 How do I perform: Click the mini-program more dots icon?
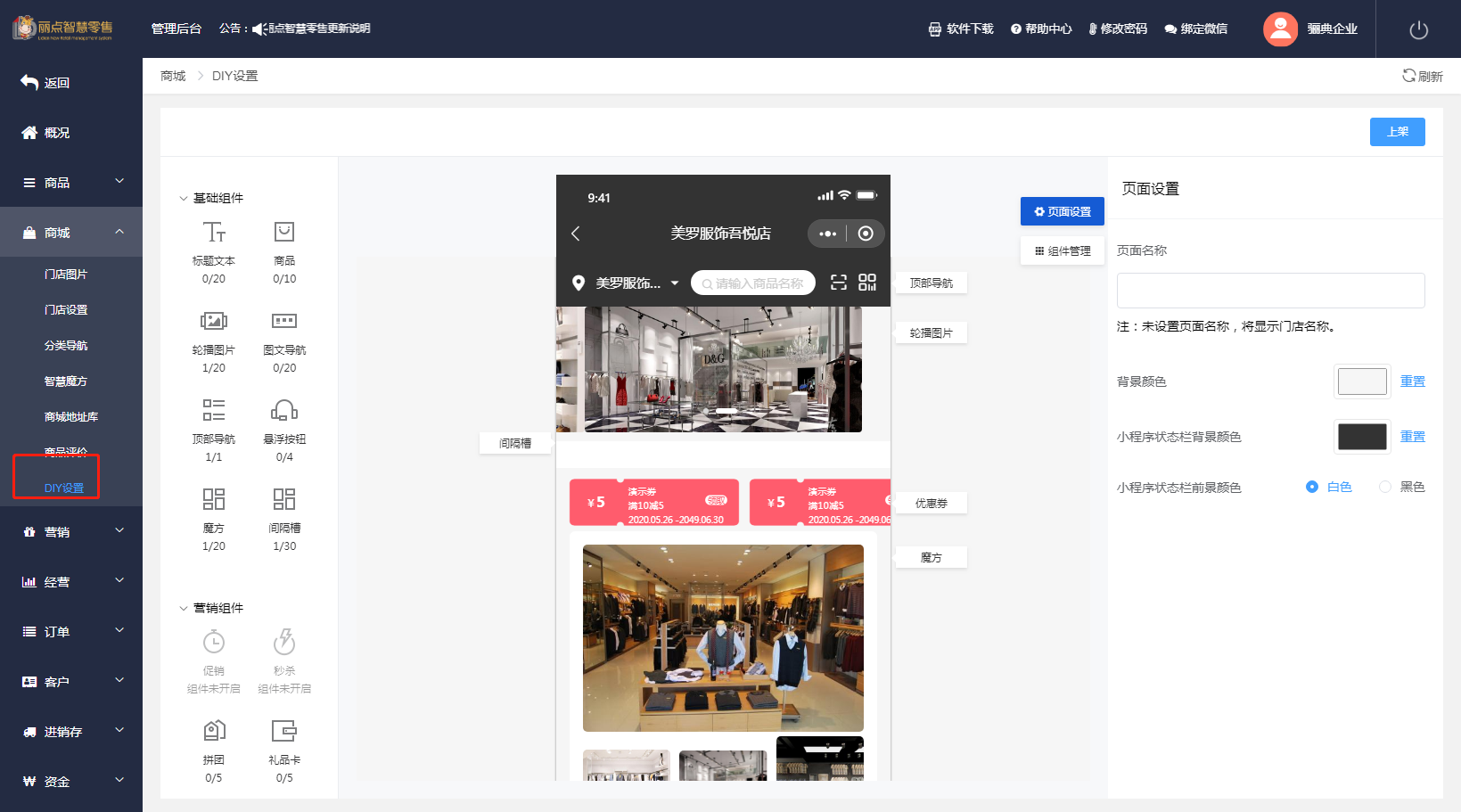point(827,234)
